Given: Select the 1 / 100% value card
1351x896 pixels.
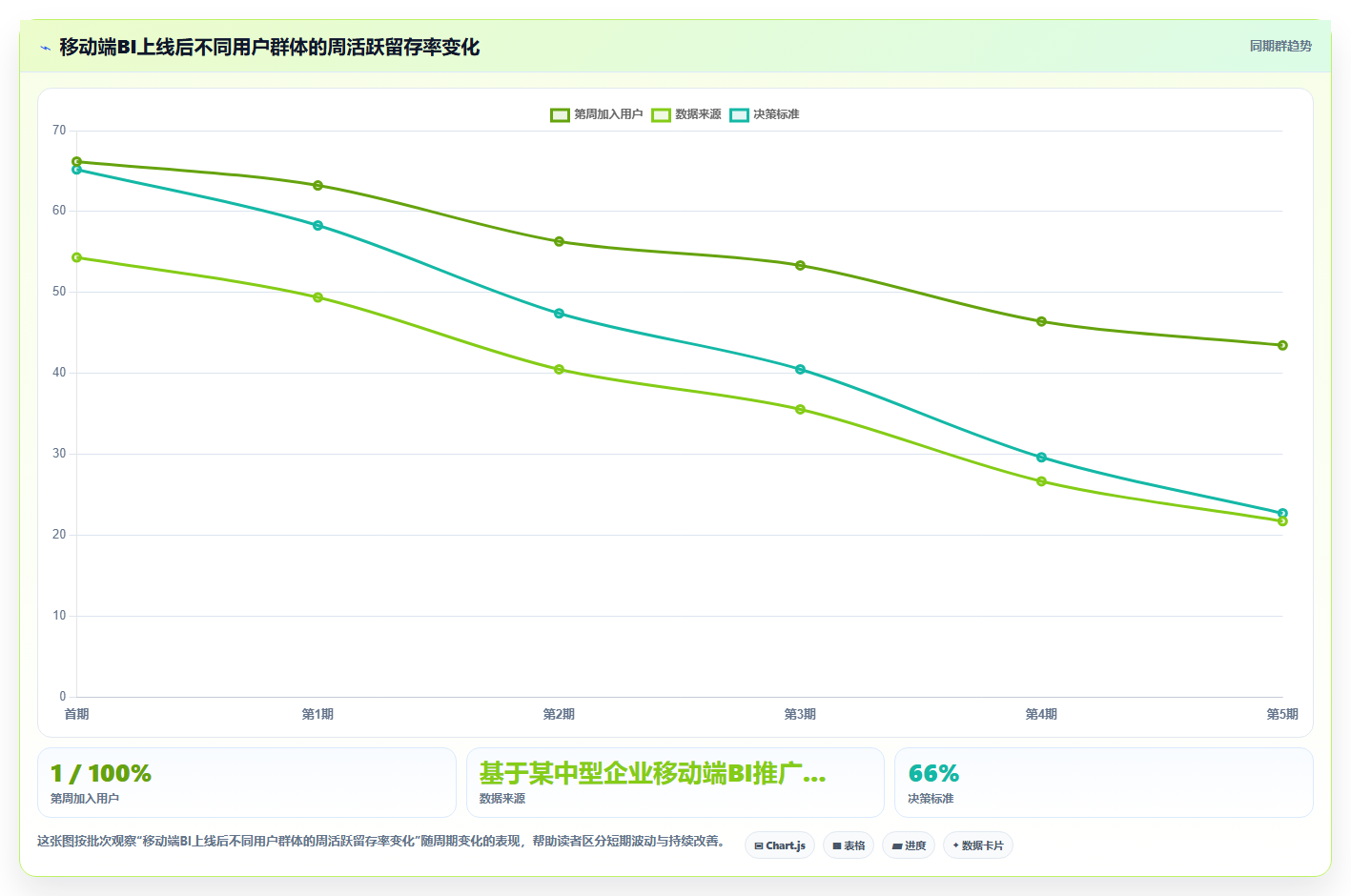Looking at the screenshot, I should coord(247,783).
